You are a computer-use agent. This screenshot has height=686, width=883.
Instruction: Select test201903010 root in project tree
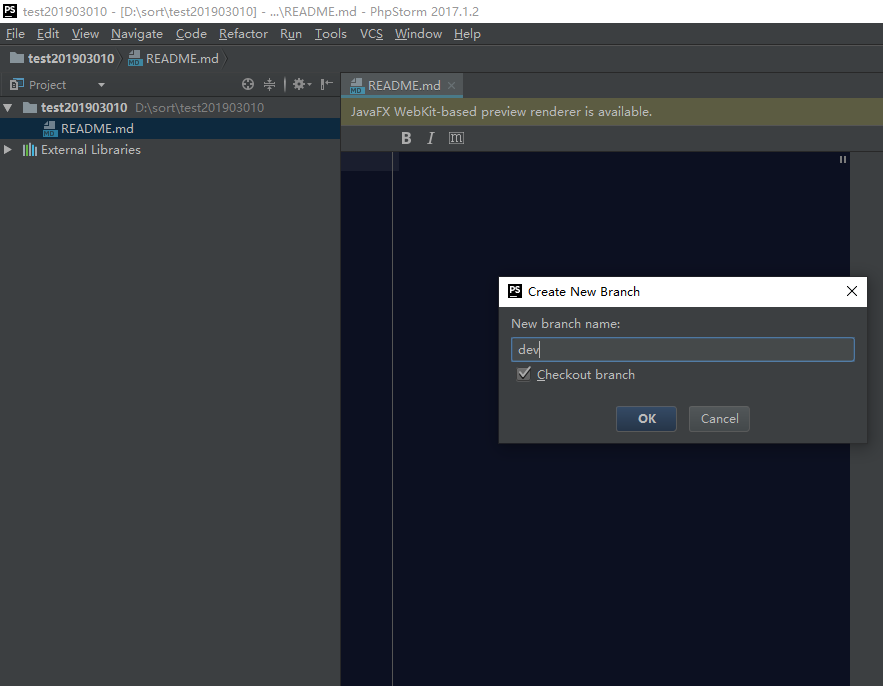pyautogui.click(x=170, y=108)
